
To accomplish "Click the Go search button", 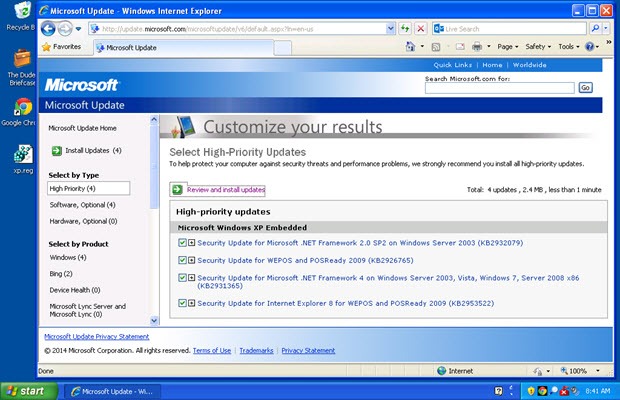I will (x=585, y=88).
